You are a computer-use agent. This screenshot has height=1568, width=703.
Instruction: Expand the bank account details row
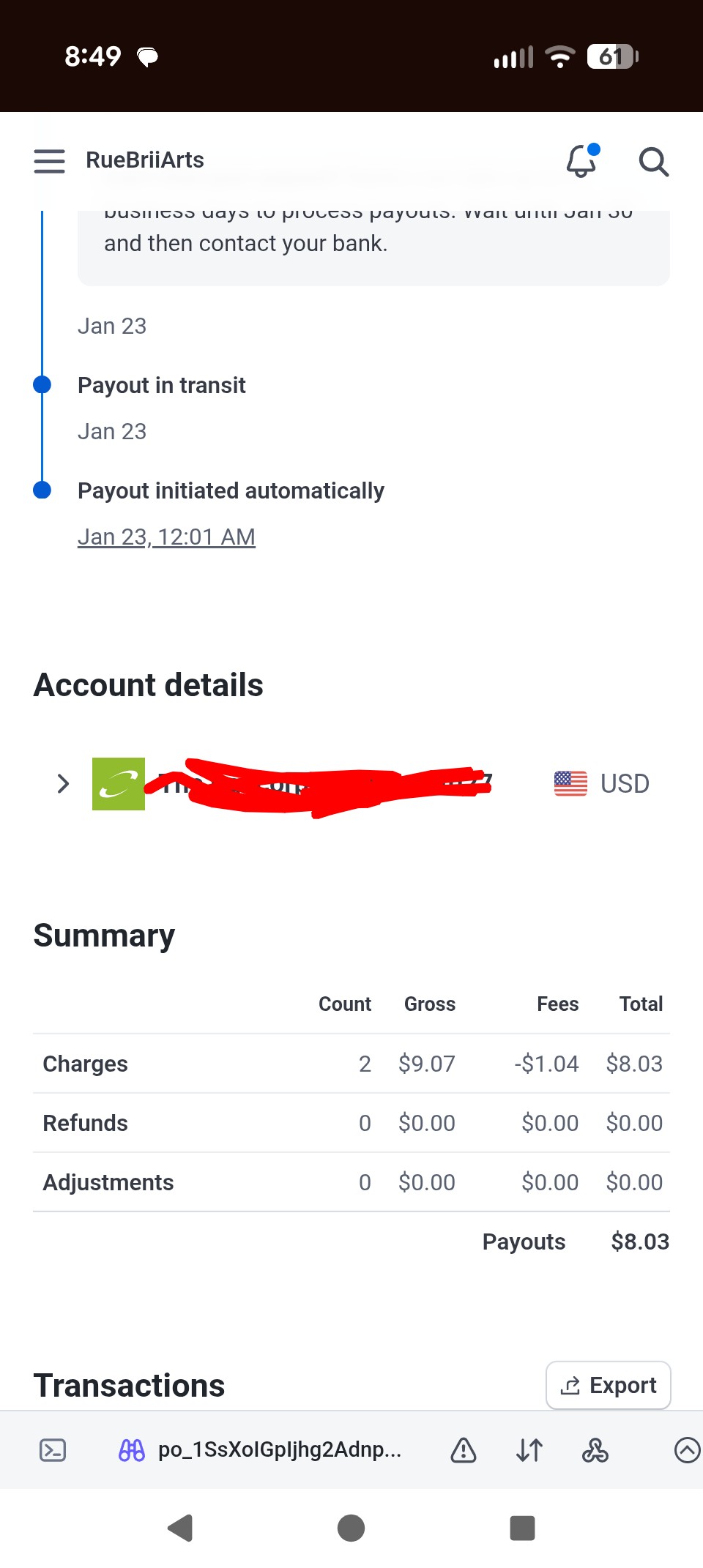tap(63, 784)
